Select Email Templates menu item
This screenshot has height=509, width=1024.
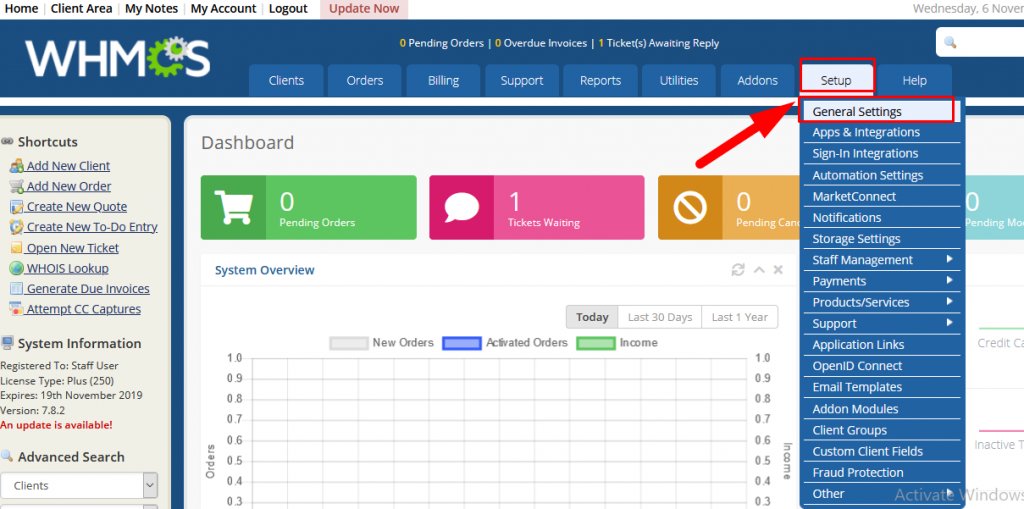(880, 387)
